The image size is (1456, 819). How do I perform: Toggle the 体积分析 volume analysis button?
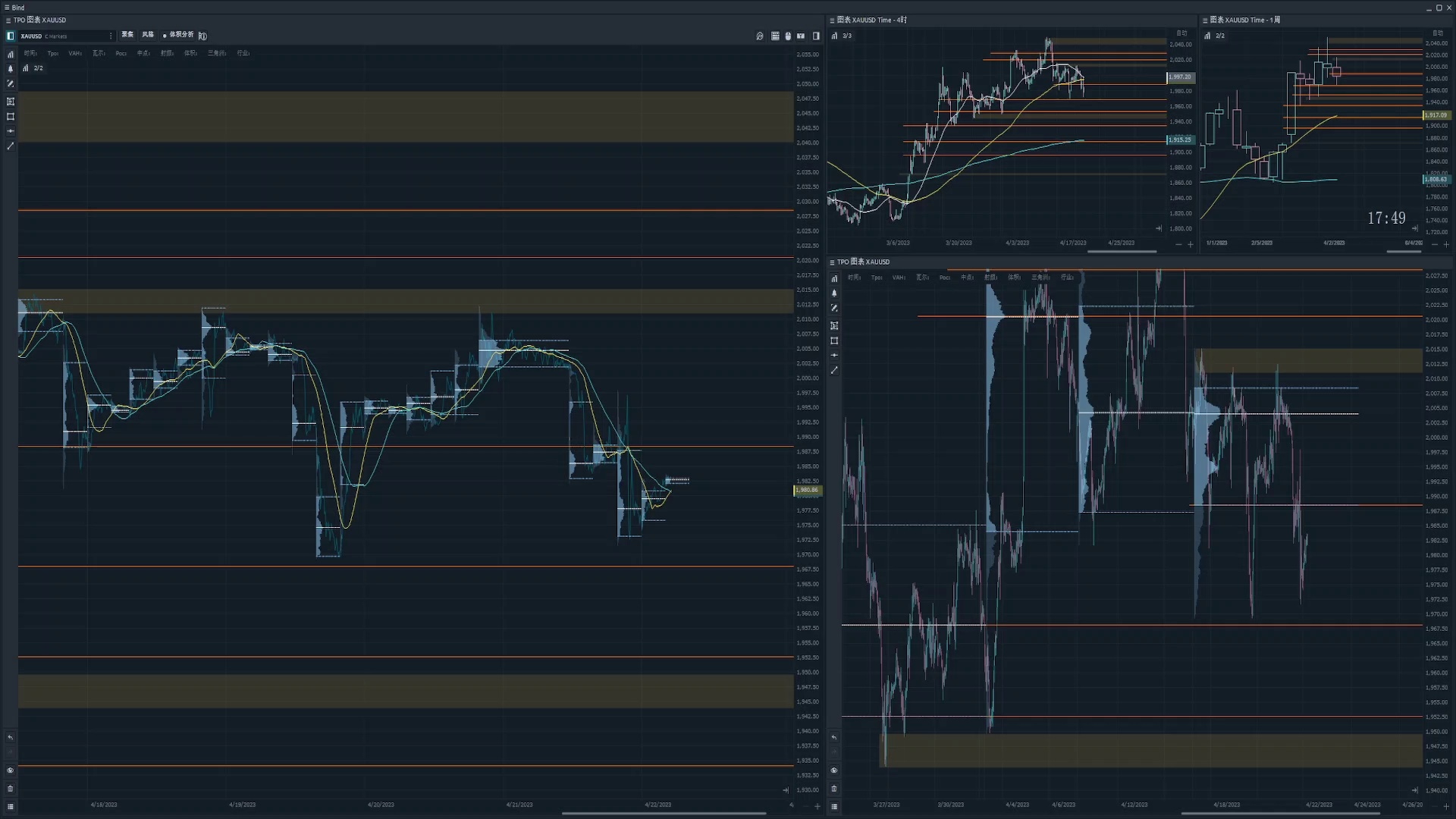pos(178,35)
